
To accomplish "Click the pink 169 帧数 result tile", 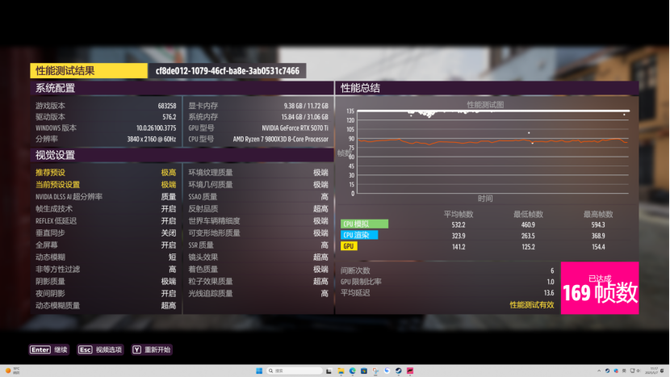I will pos(599,288).
